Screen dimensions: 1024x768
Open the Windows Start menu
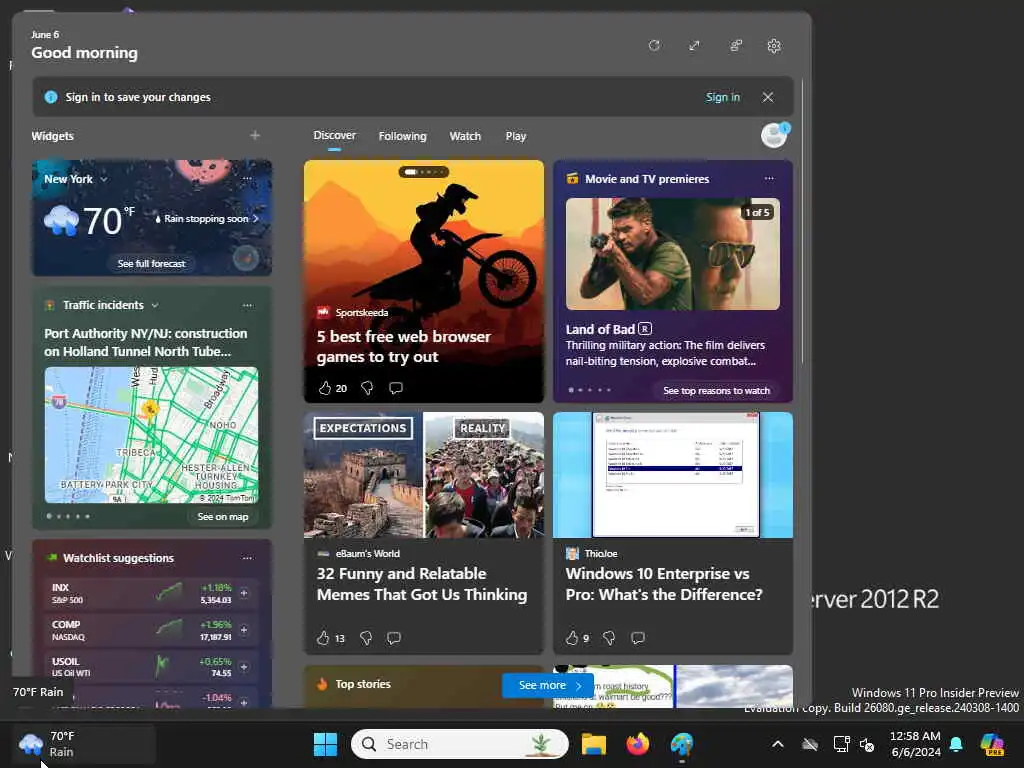[325, 744]
